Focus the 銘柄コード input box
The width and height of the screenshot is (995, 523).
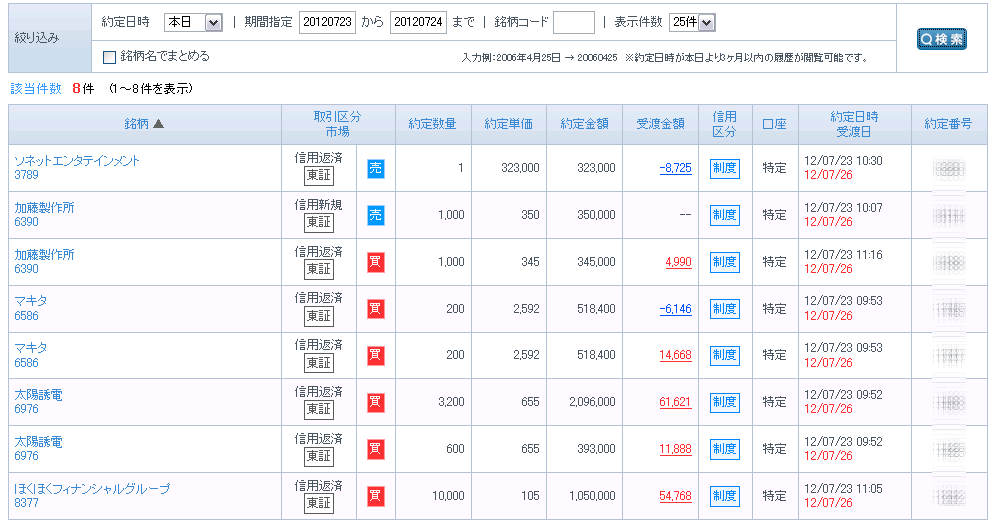click(573, 23)
